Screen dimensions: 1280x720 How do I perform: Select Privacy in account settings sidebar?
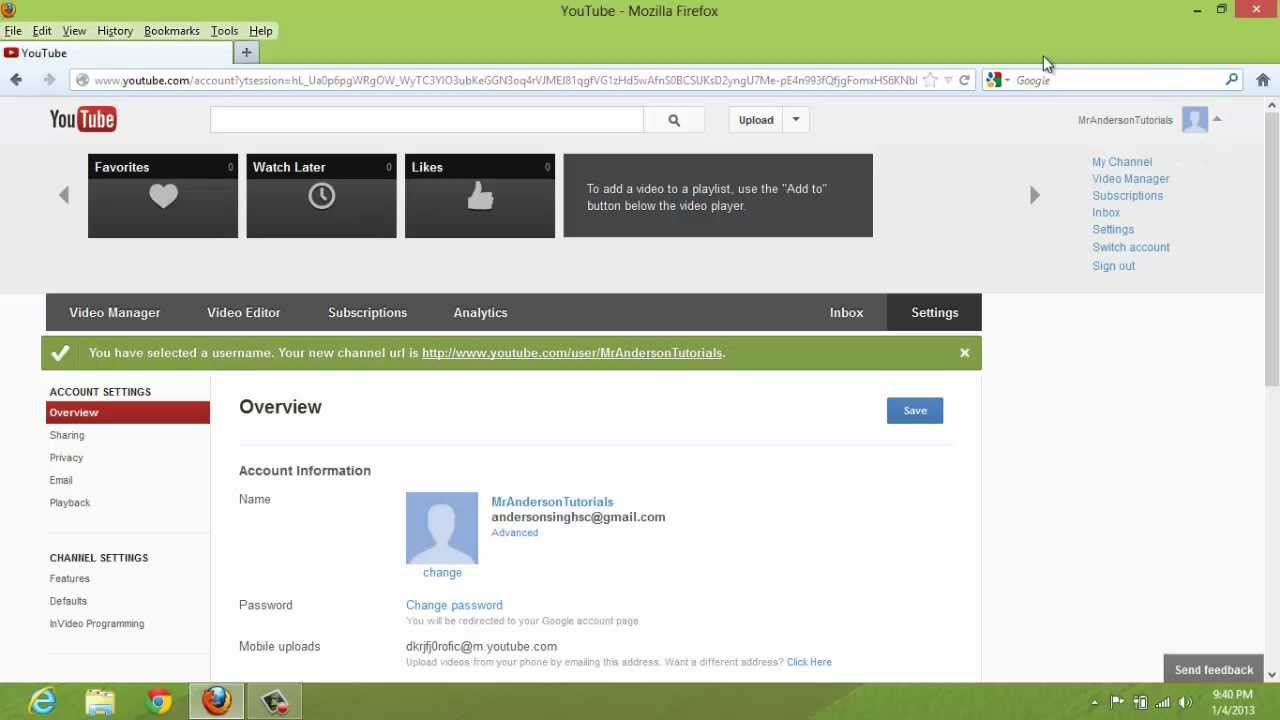66,458
